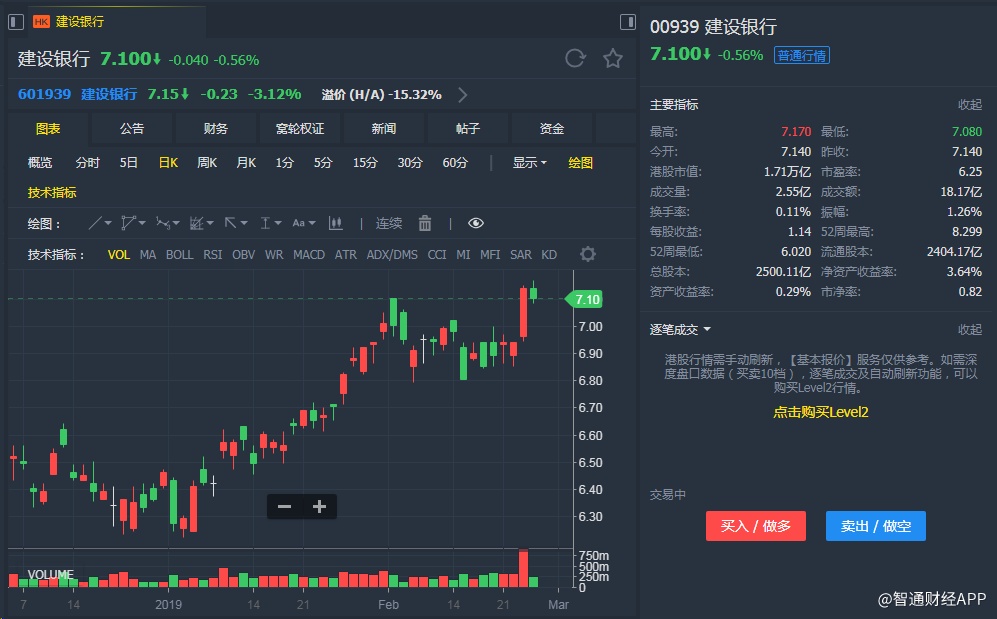
Task: Collapse the 主要指标 section with 收起
Action: click(969, 104)
